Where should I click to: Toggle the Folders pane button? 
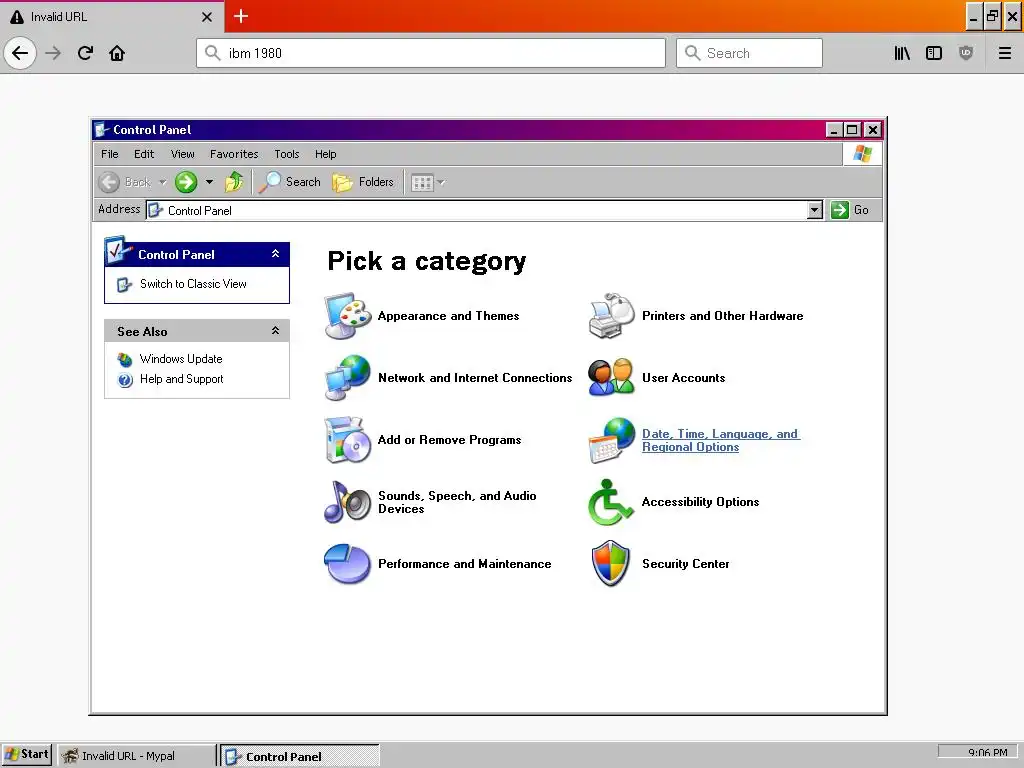coord(363,182)
